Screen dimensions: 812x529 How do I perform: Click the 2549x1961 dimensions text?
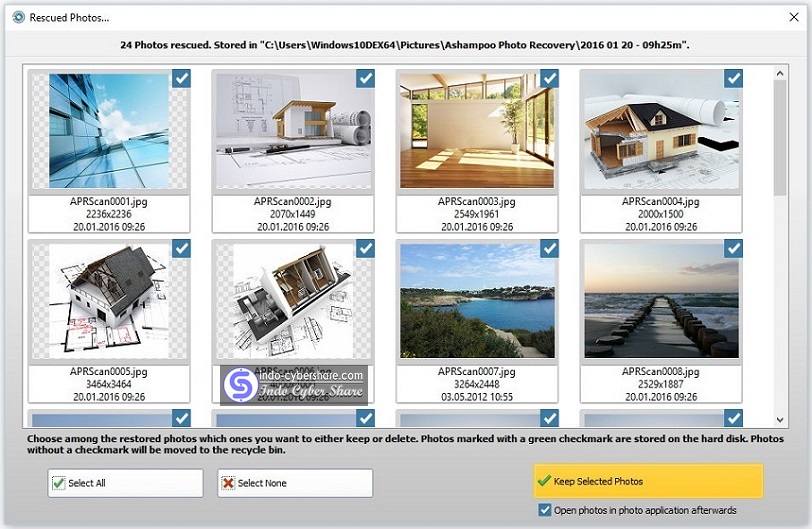(476, 214)
